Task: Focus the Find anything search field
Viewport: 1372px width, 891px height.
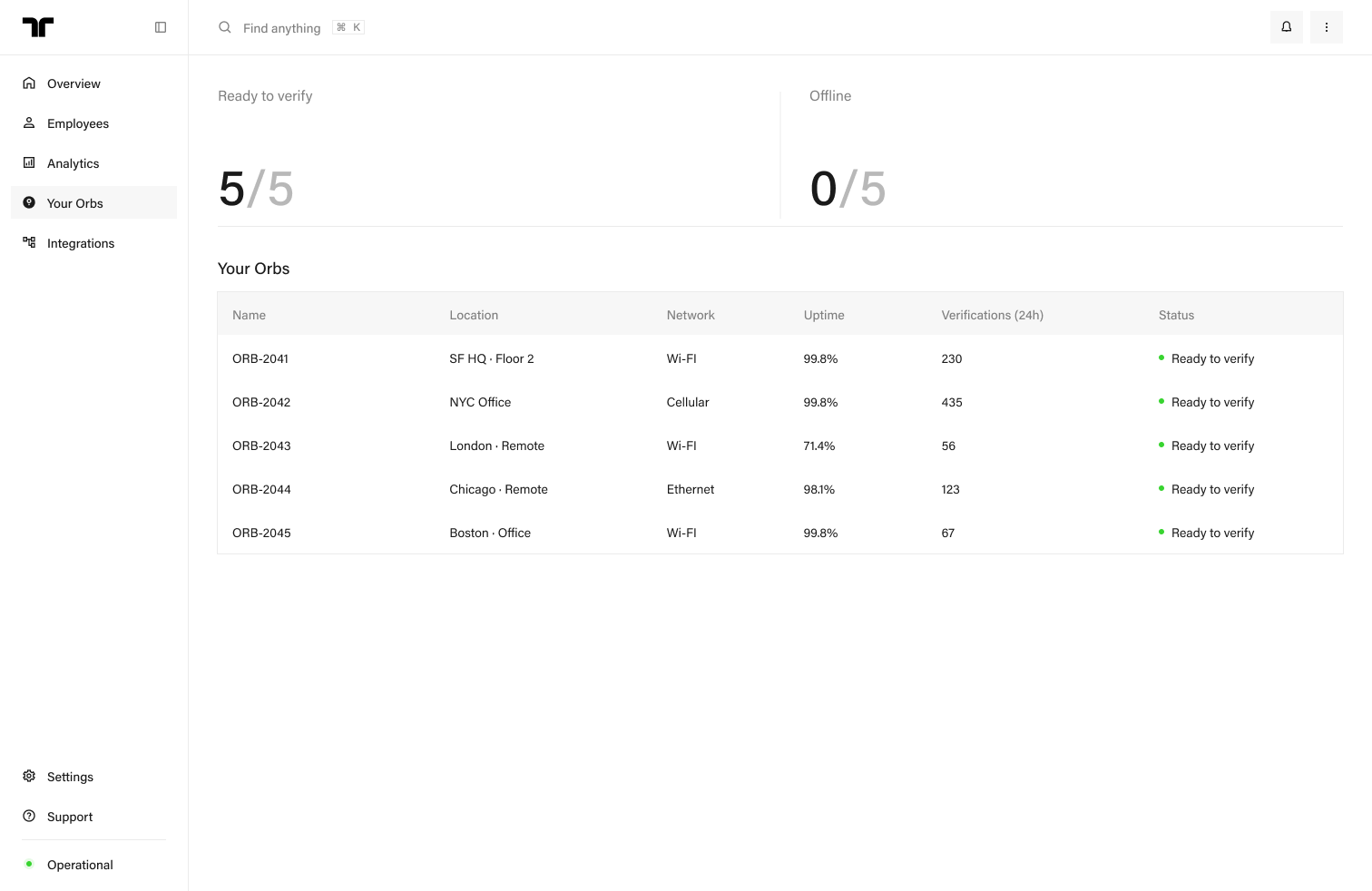Action: coord(281,28)
